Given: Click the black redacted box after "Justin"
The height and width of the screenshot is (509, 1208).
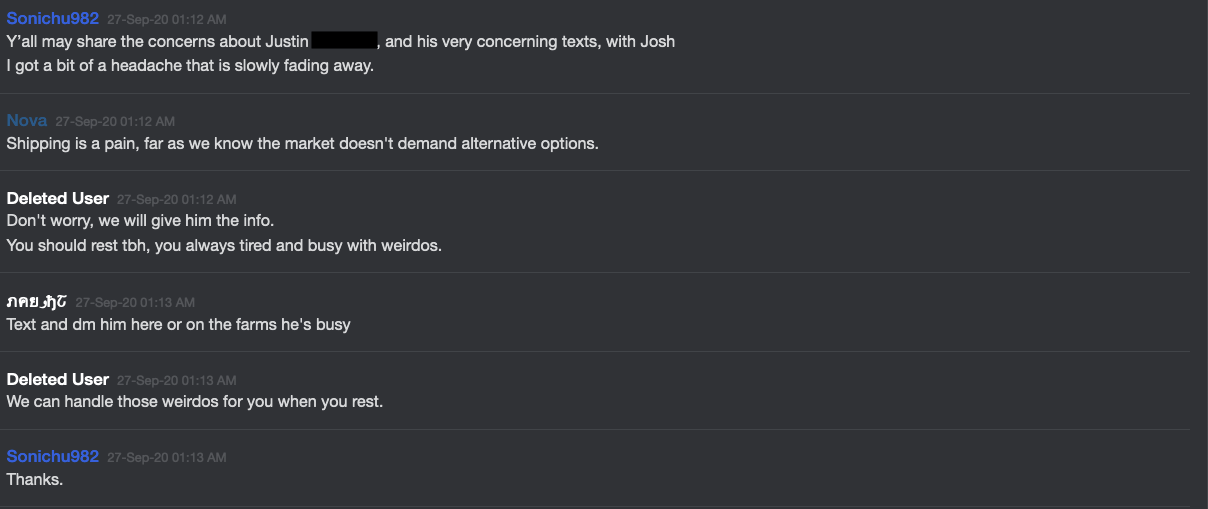Looking at the screenshot, I should click(344, 41).
